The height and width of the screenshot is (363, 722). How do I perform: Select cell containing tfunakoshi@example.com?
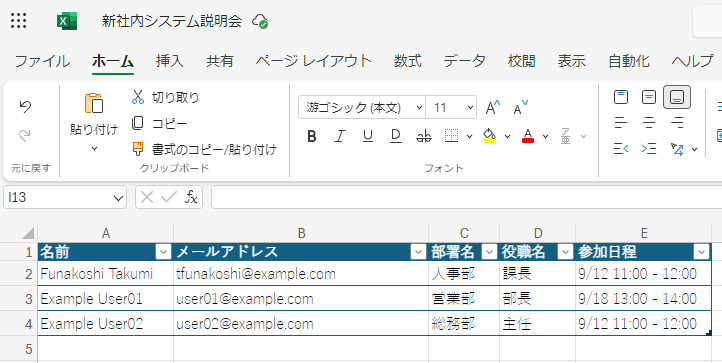click(x=301, y=274)
